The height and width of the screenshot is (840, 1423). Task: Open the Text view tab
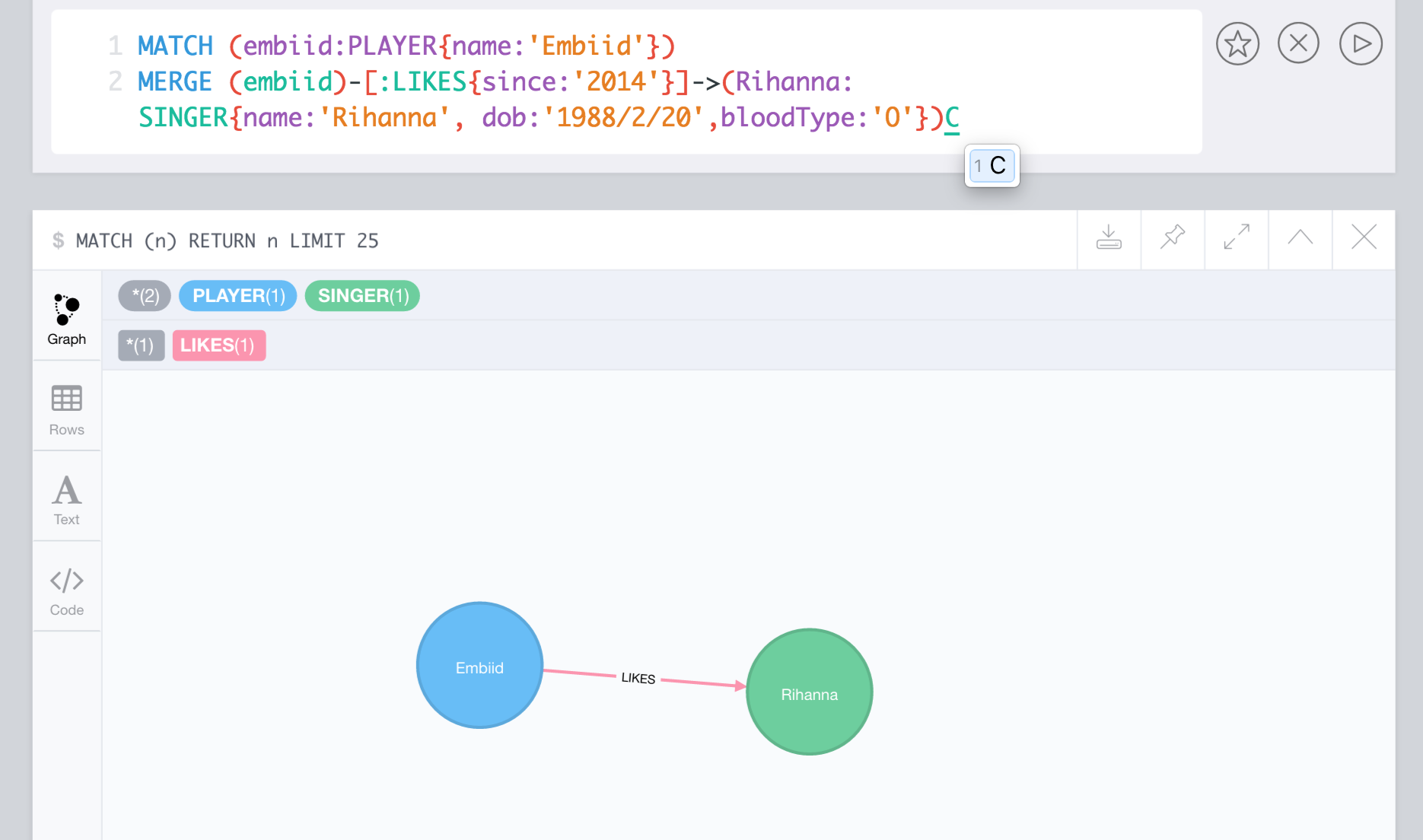click(x=67, y=500)
